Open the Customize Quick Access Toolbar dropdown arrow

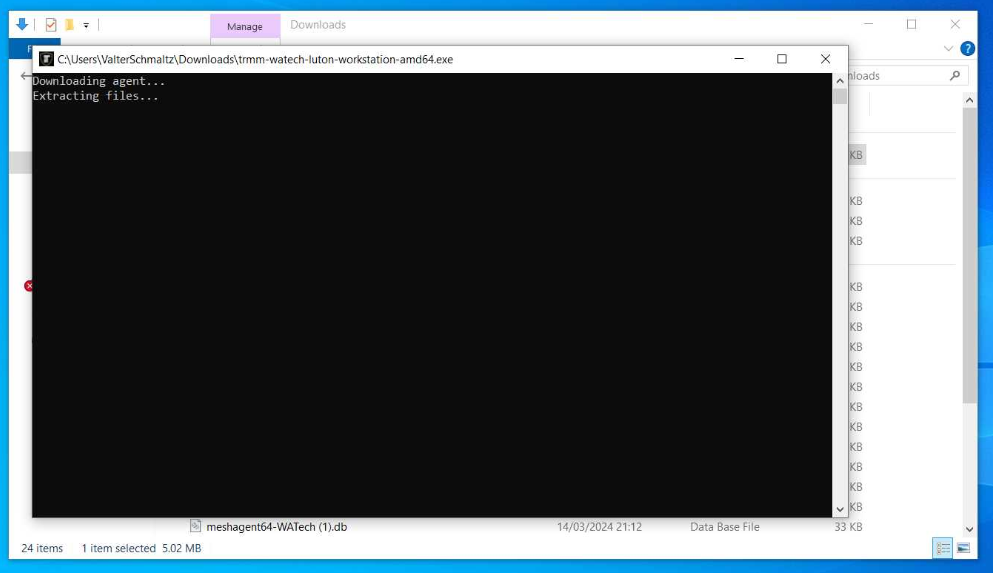(86, 25)
